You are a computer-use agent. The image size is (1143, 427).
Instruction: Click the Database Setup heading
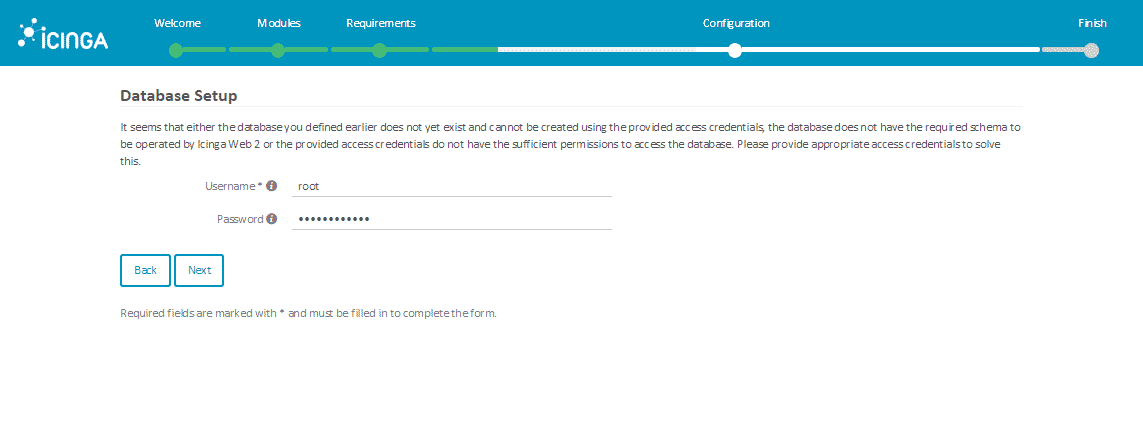179,95
